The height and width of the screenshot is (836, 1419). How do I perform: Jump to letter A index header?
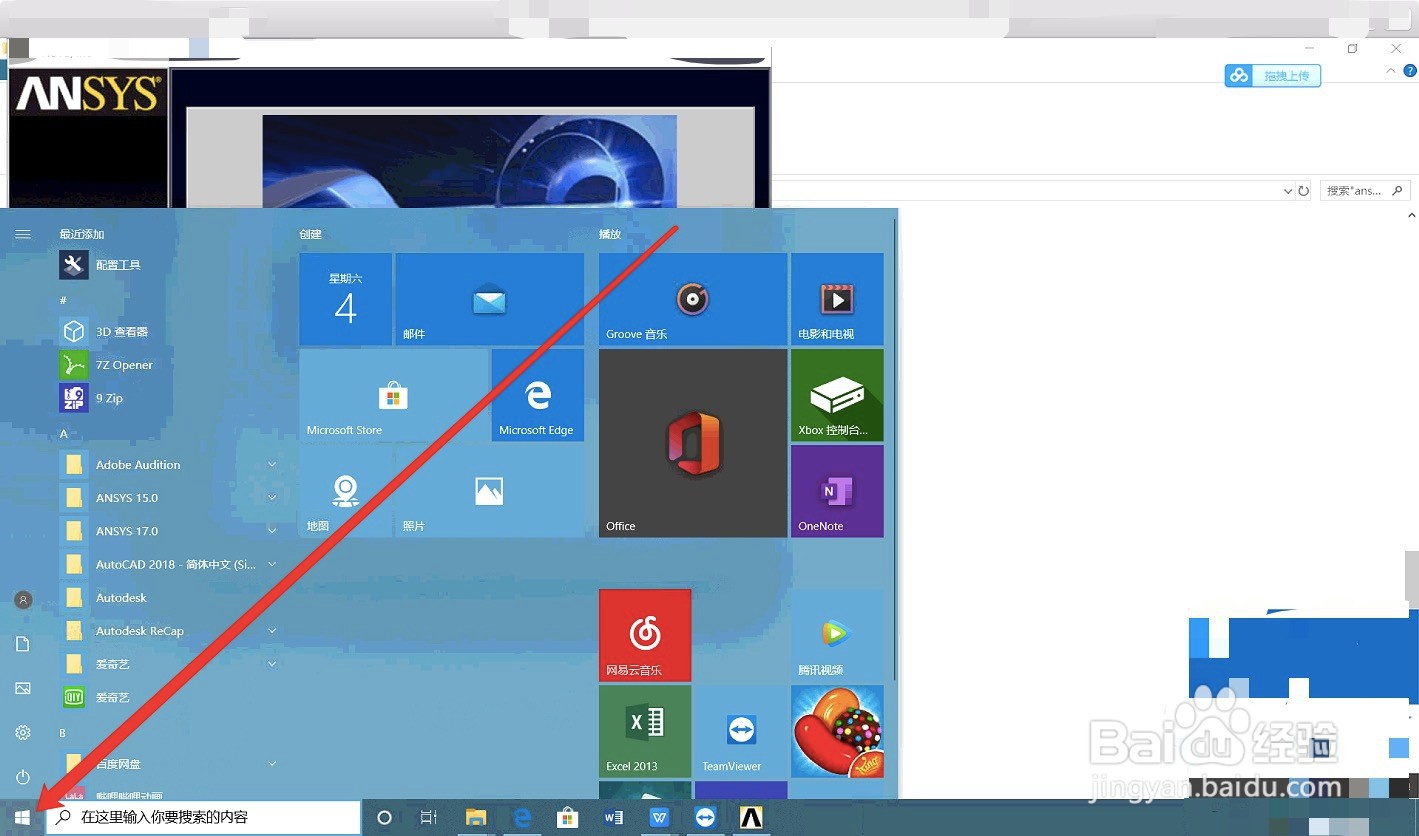64,434
